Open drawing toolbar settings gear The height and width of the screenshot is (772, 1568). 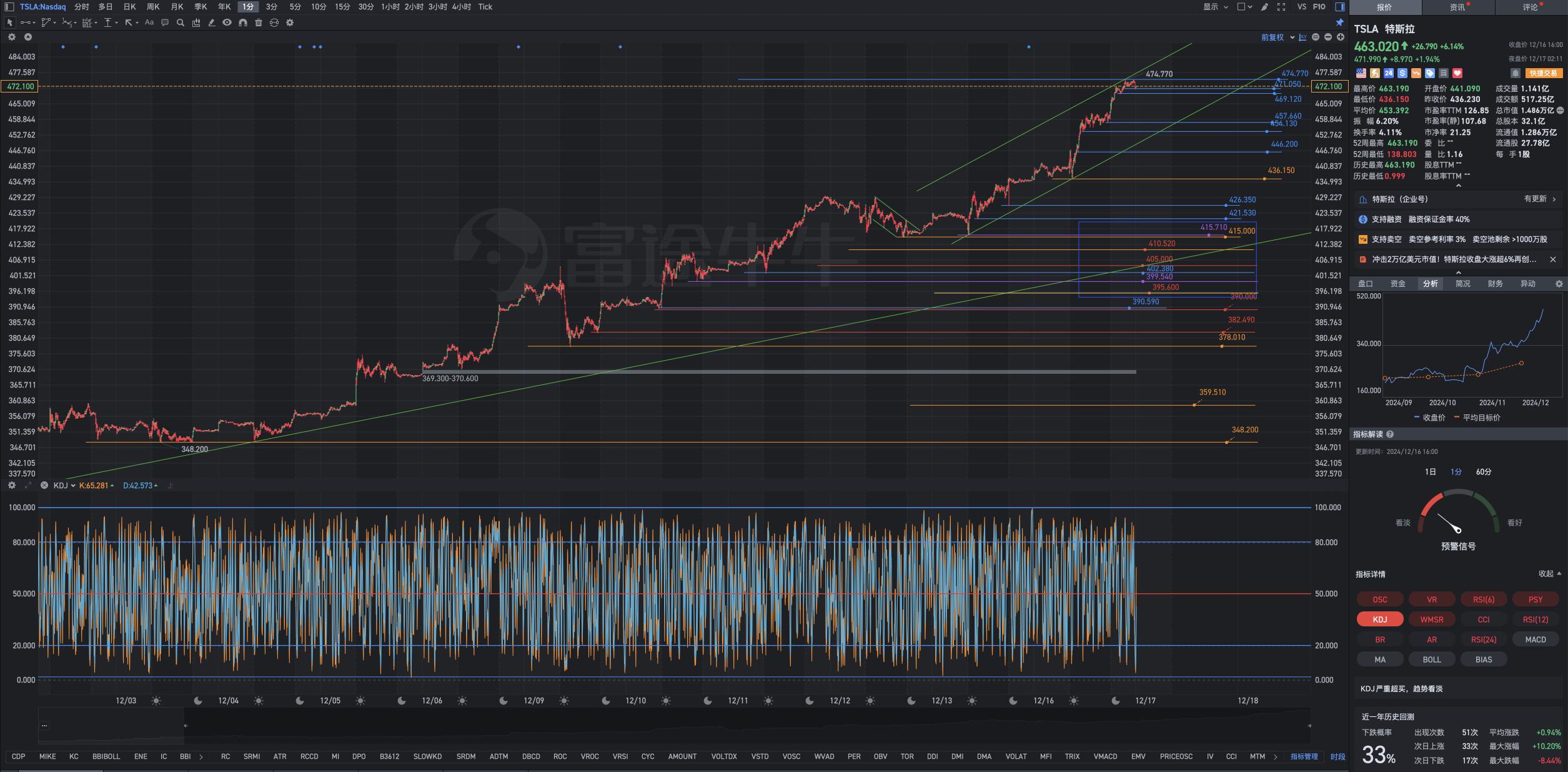[x=290, y=23]
